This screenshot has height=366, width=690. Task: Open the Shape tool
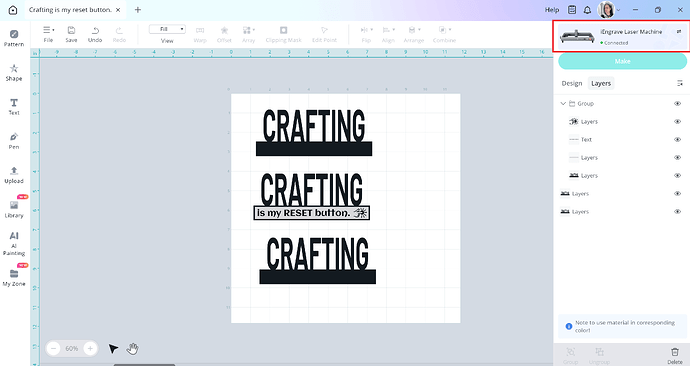coord(14,72)
